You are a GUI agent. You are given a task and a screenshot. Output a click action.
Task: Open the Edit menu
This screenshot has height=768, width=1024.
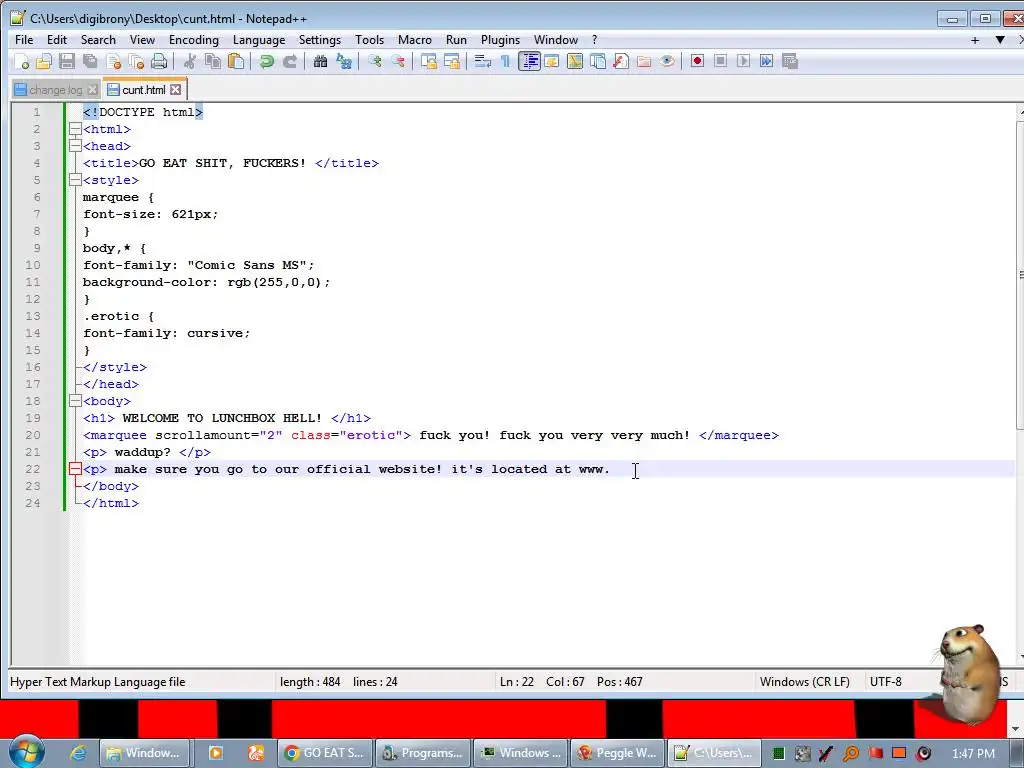pyautogui.click(x=57, y=40)
